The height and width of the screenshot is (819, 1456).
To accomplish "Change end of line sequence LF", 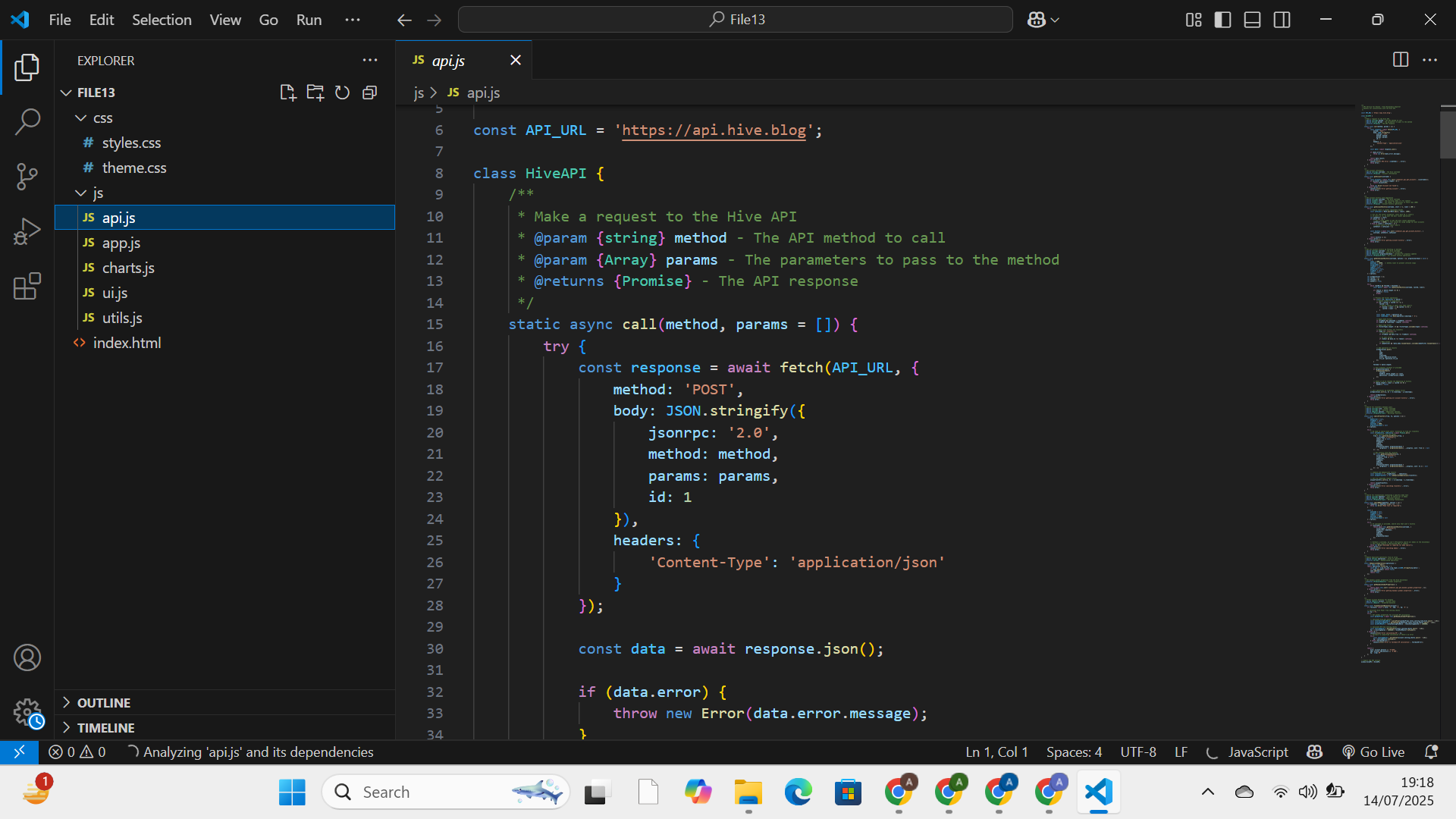I will pos(1181,752).
